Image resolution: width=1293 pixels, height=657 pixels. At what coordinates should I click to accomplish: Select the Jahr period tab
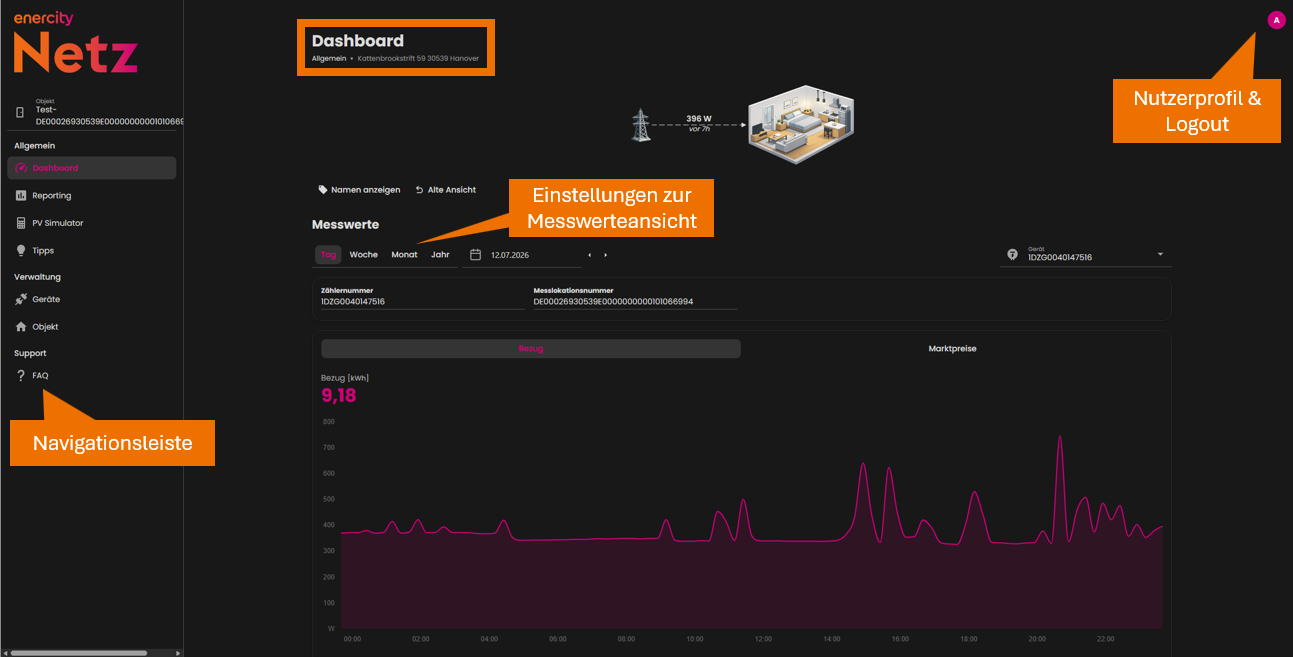point(440,255)
